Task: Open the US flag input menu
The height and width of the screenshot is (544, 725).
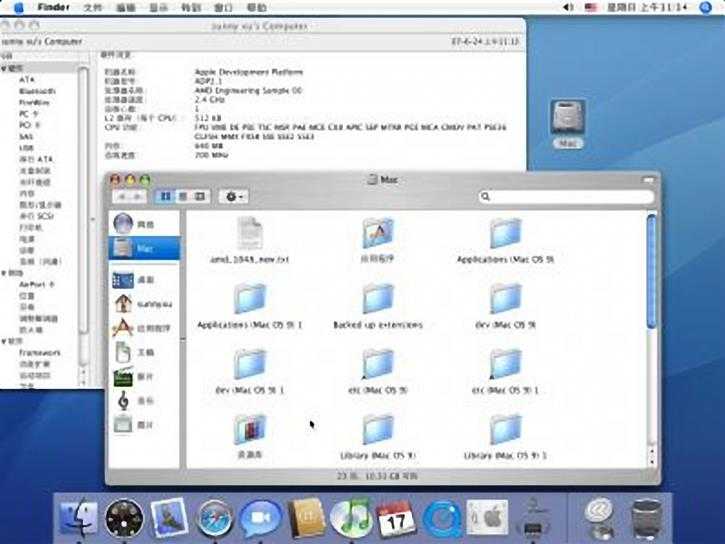Action: coord(591,7)
